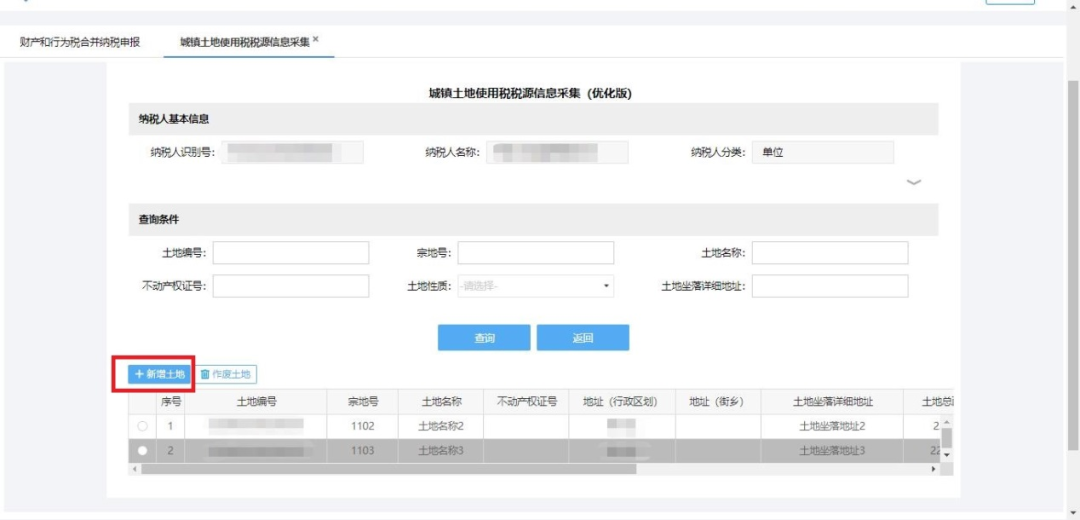The height and width of the screenshot is (520, 1080).
Task: Click the 地址（行政区划） column header
Action: click(622, 402)
